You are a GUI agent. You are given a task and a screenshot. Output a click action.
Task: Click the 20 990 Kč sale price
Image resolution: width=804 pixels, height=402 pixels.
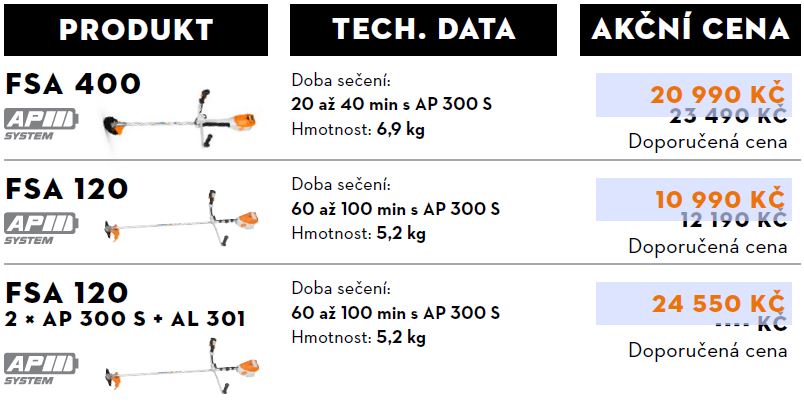pos(717,95)
